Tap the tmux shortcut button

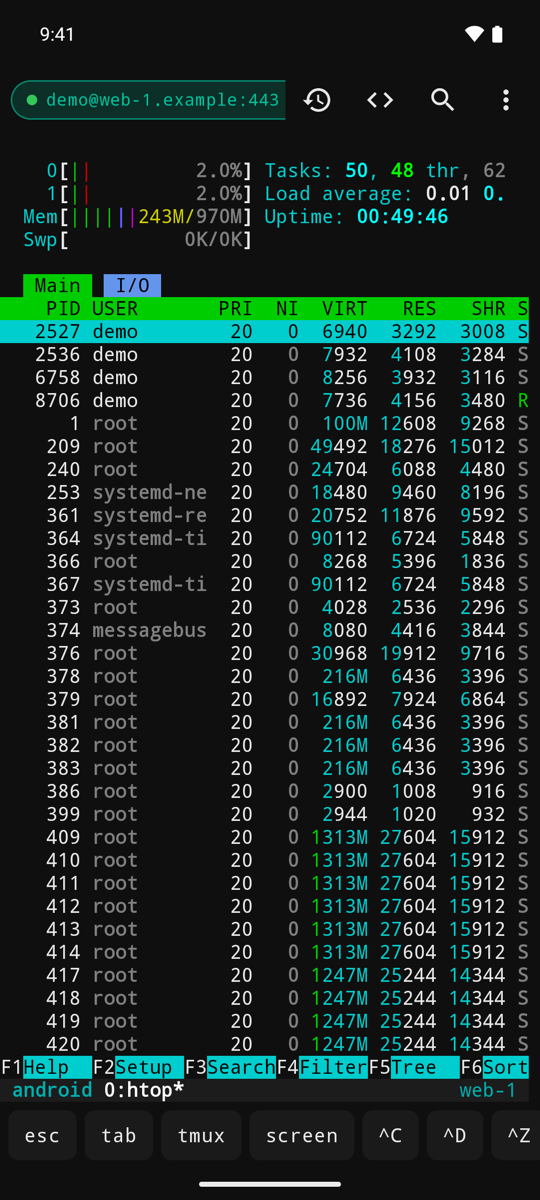tap(201, 1135)
